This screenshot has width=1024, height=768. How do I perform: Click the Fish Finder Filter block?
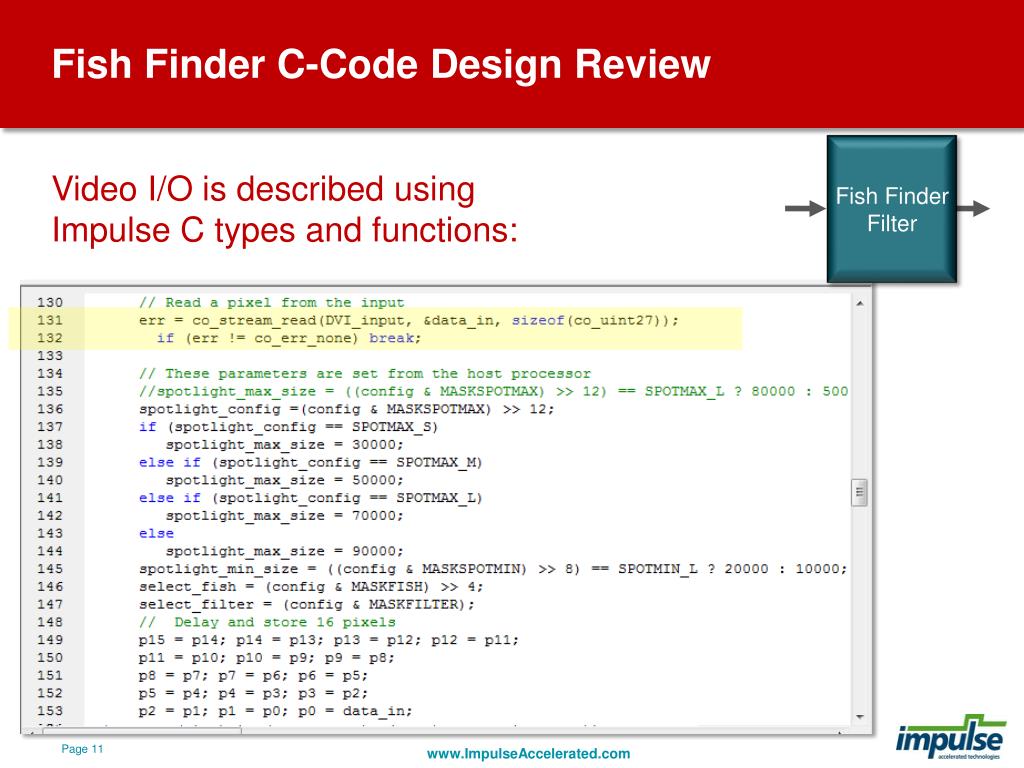tap(891, 209)
